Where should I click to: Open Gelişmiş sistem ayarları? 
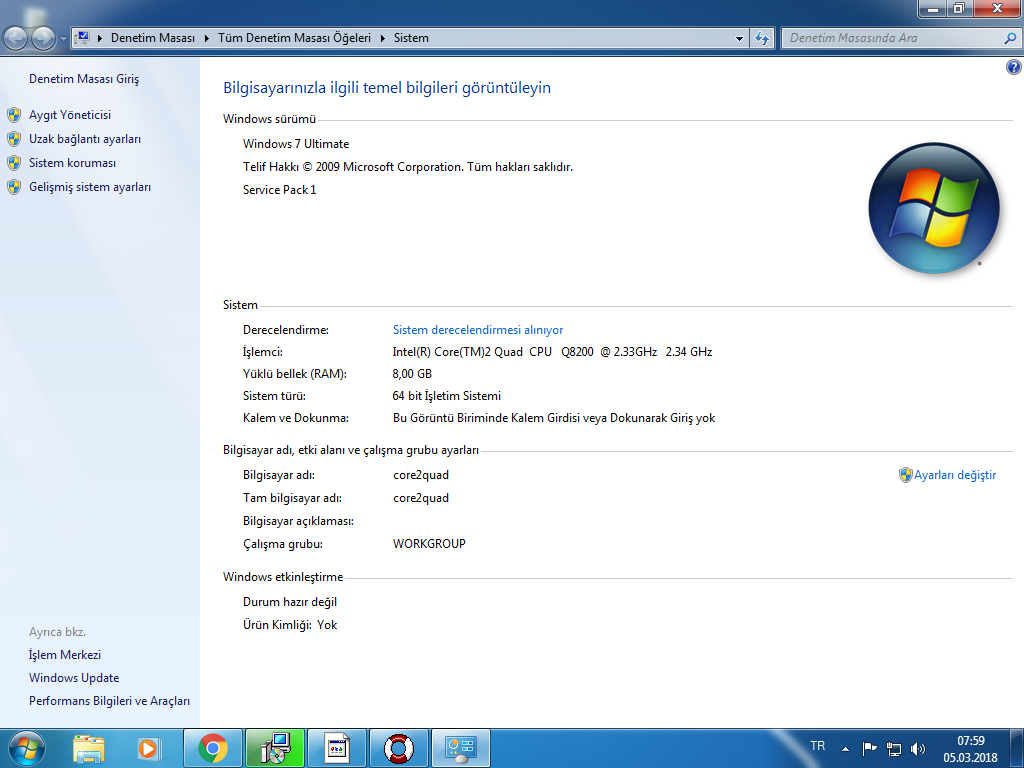click(90, 187)
